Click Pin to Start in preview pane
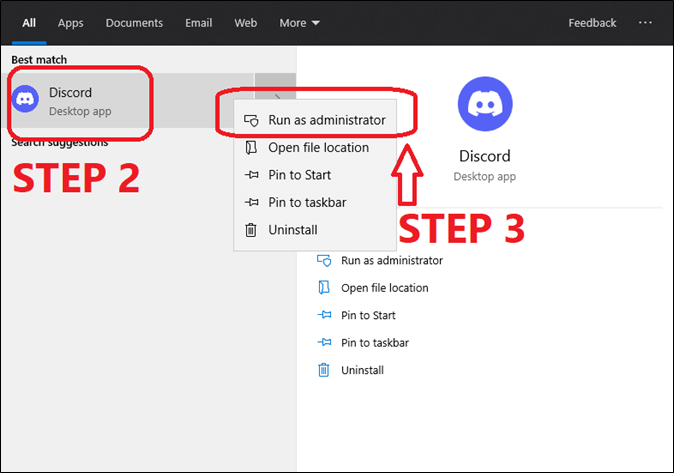 click(368, 316)
